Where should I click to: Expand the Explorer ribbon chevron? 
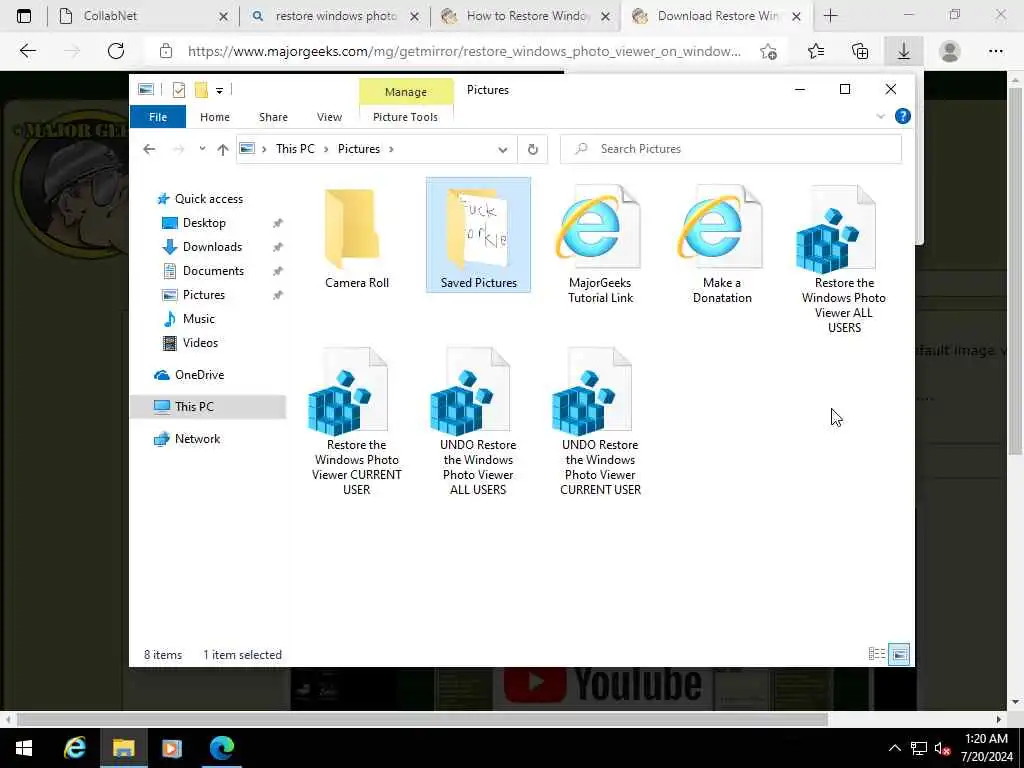[x=880, y=116]
